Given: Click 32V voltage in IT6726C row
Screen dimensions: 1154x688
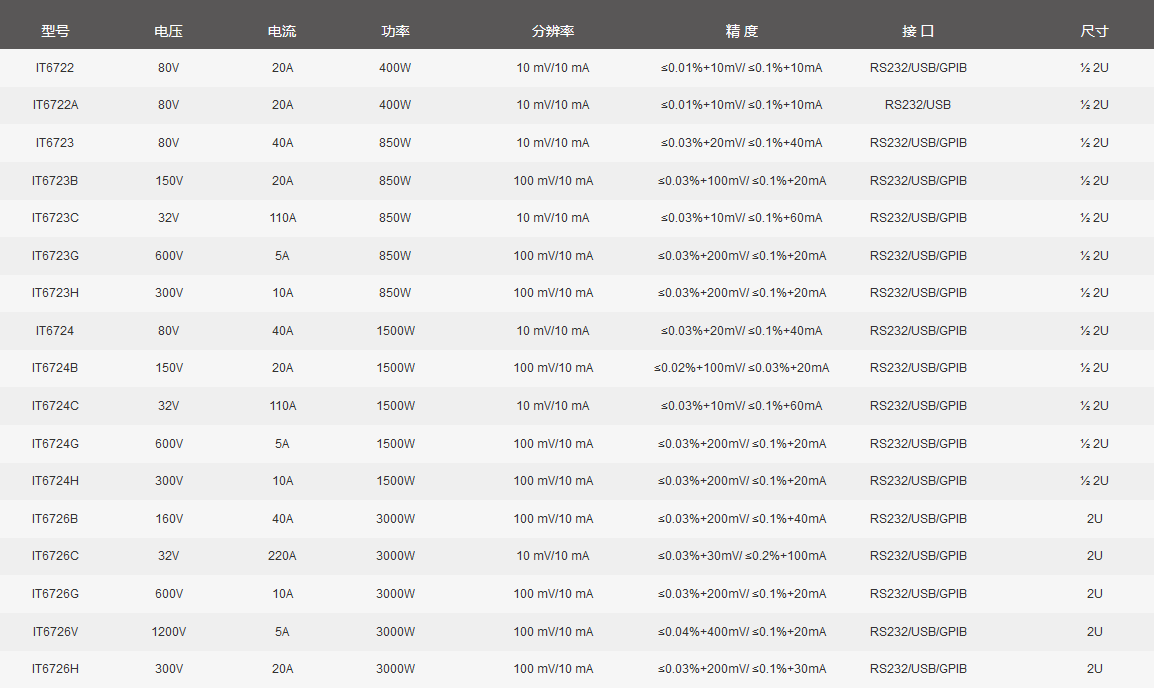Looking at the screenshot, I should (x=169, y=556).
